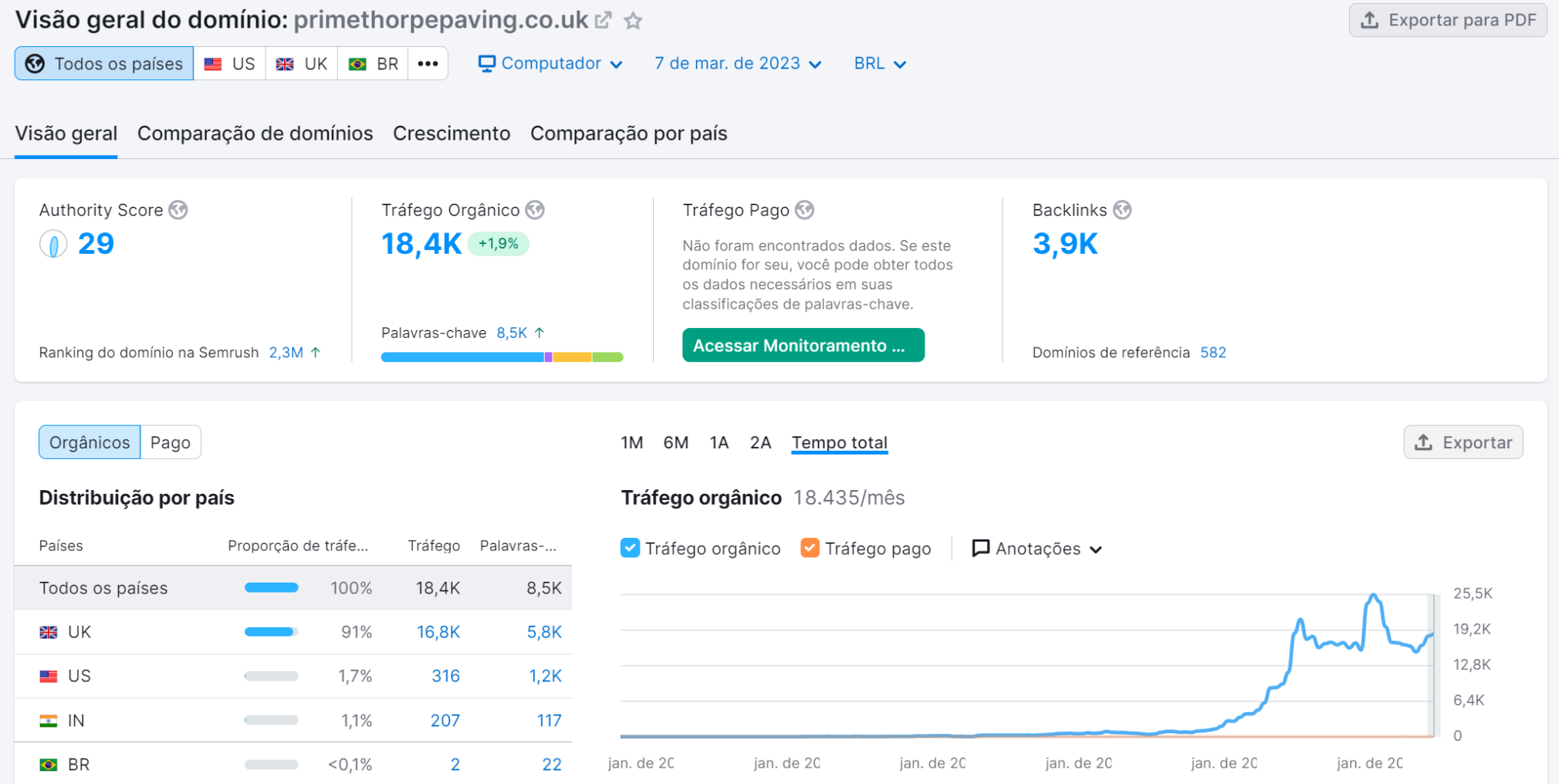Viewport: 1559px width, 784px height.
Task: Select the Pago toggle
Action: tap(171, 442)
